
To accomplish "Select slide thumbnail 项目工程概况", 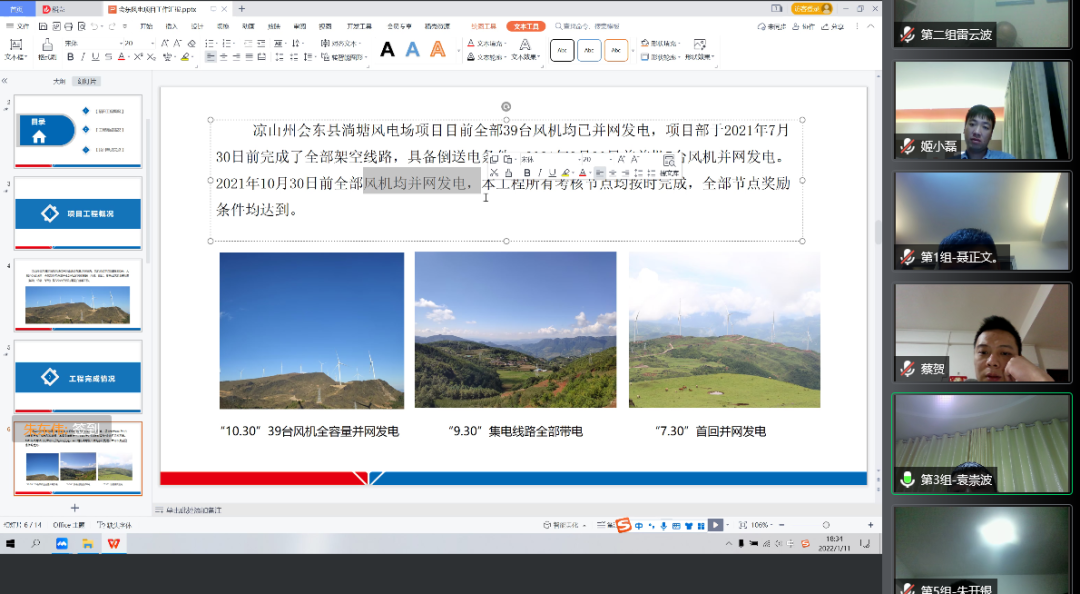I will 78,213.
